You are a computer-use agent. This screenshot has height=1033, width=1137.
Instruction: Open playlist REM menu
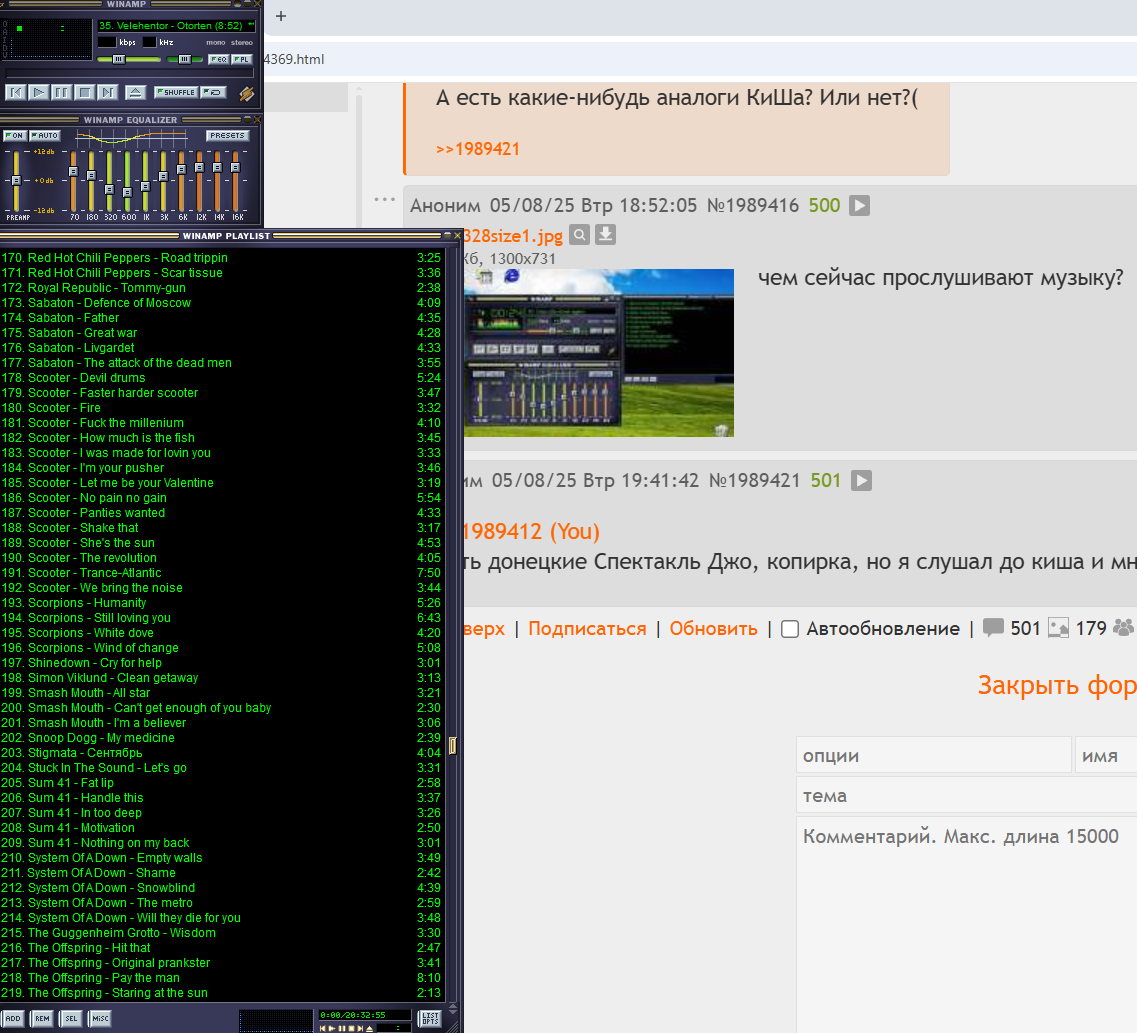click(x=42, y=1019)
